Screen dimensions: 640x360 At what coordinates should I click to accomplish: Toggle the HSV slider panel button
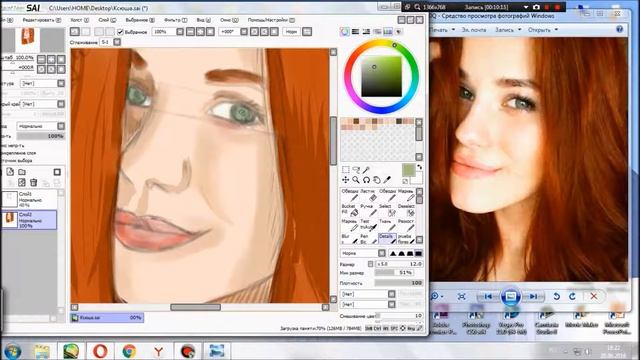pyautogui.click(x=366, y=31)
